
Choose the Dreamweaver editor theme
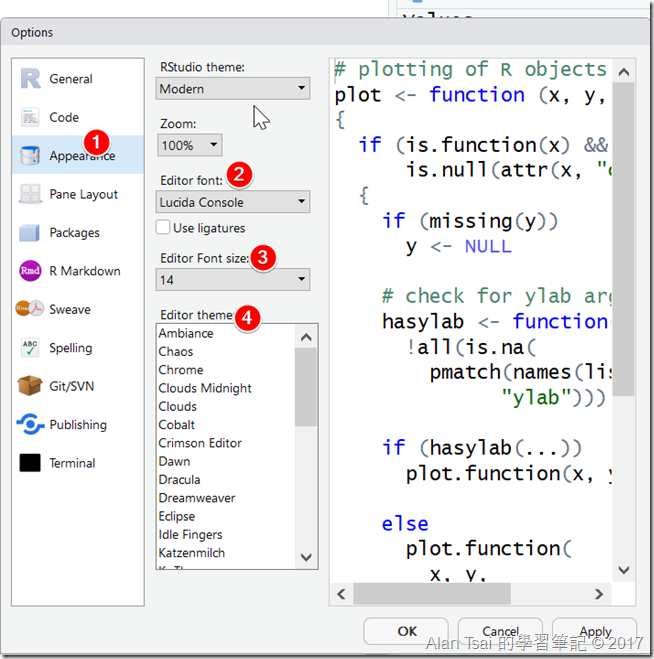[x=226, y=498]
